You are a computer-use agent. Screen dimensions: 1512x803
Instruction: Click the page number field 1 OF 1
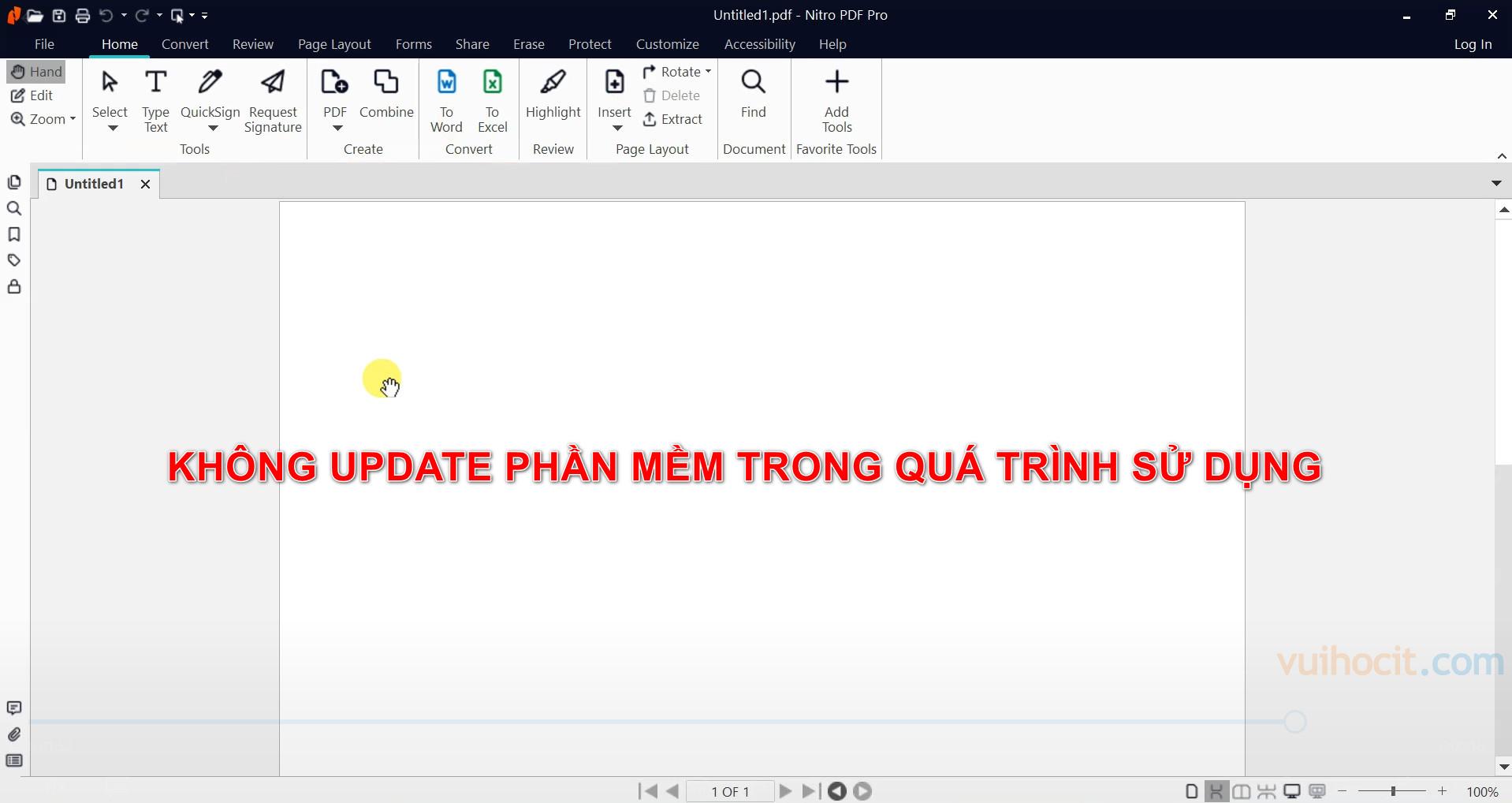pyautogui.click(x=730, y=791)
